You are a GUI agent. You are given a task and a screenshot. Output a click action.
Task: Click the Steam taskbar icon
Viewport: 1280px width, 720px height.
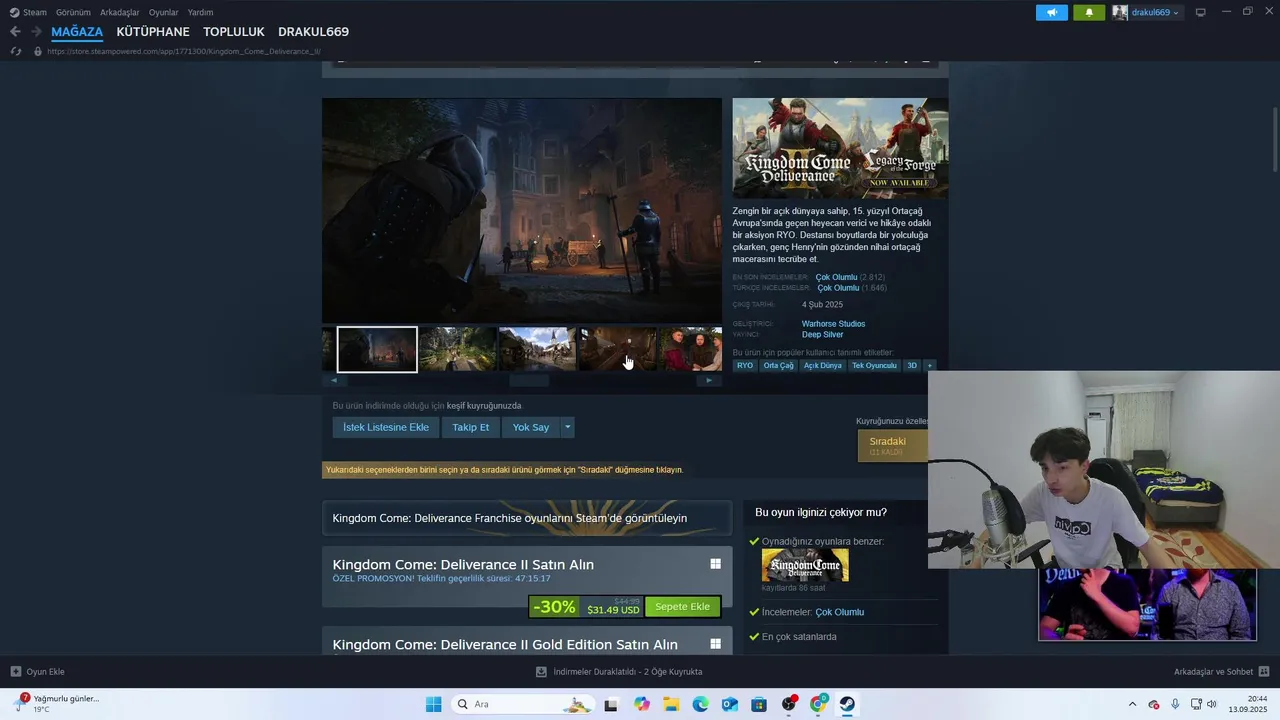[847, 705]
